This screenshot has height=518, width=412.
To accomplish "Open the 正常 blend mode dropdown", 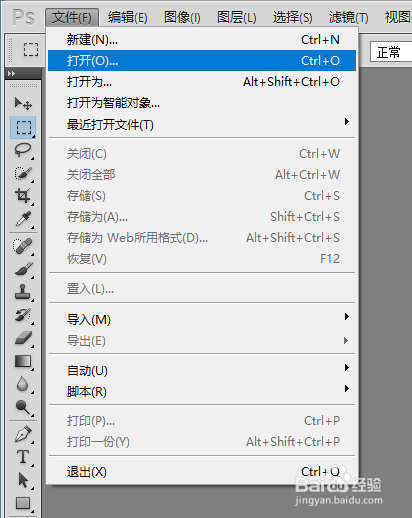I will 391,52.
